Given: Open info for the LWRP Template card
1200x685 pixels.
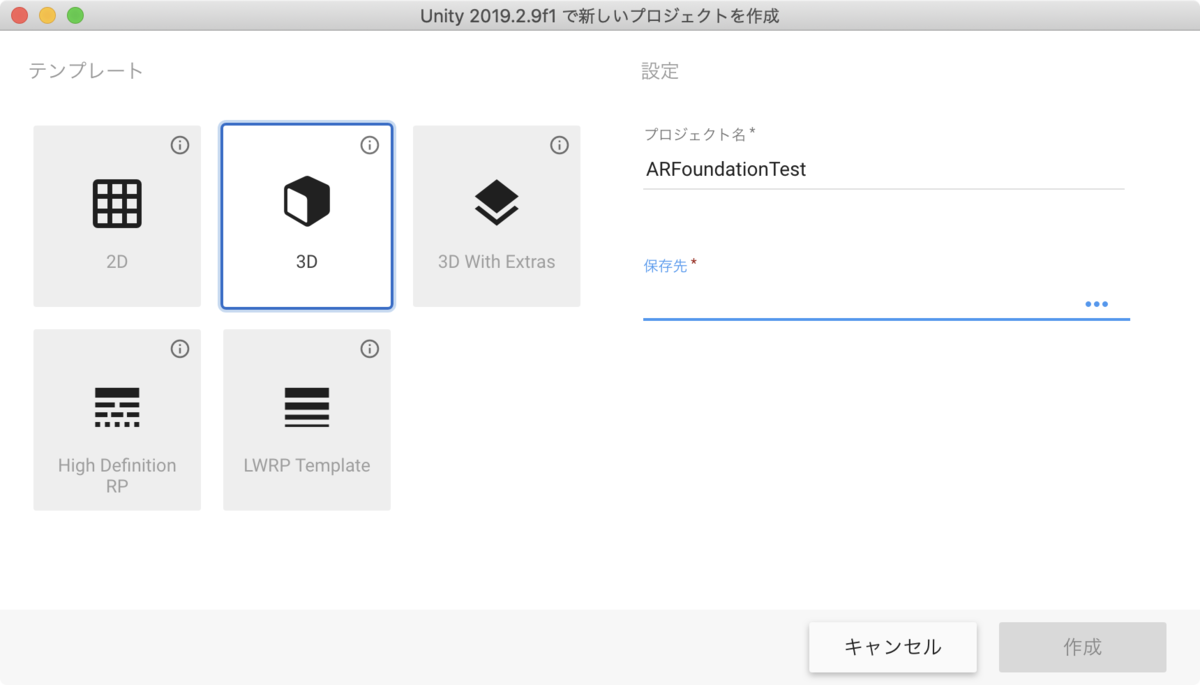Looking at the screenshot, I should point(369,349).
